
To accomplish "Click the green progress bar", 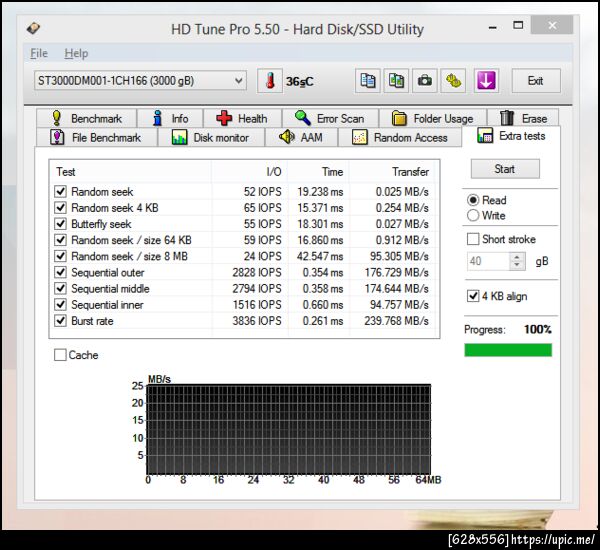I will pos(508,350).
